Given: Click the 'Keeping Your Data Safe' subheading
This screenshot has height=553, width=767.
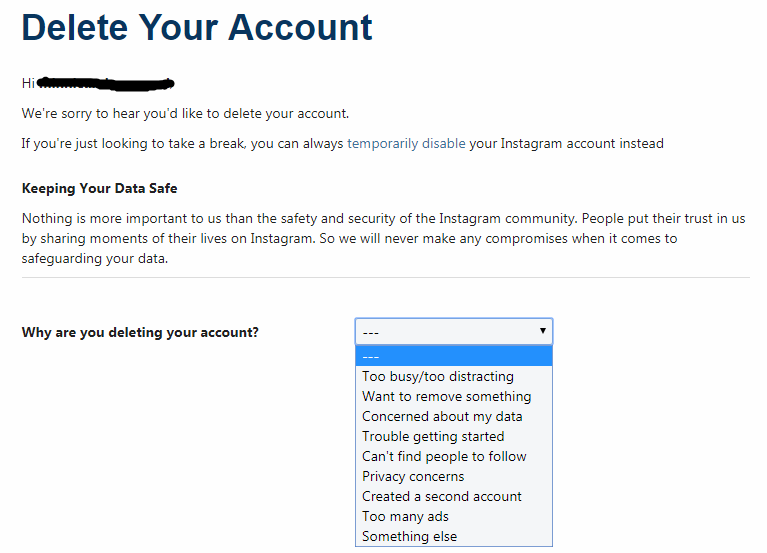Looking at the screenshot, I should click(99, 188).
